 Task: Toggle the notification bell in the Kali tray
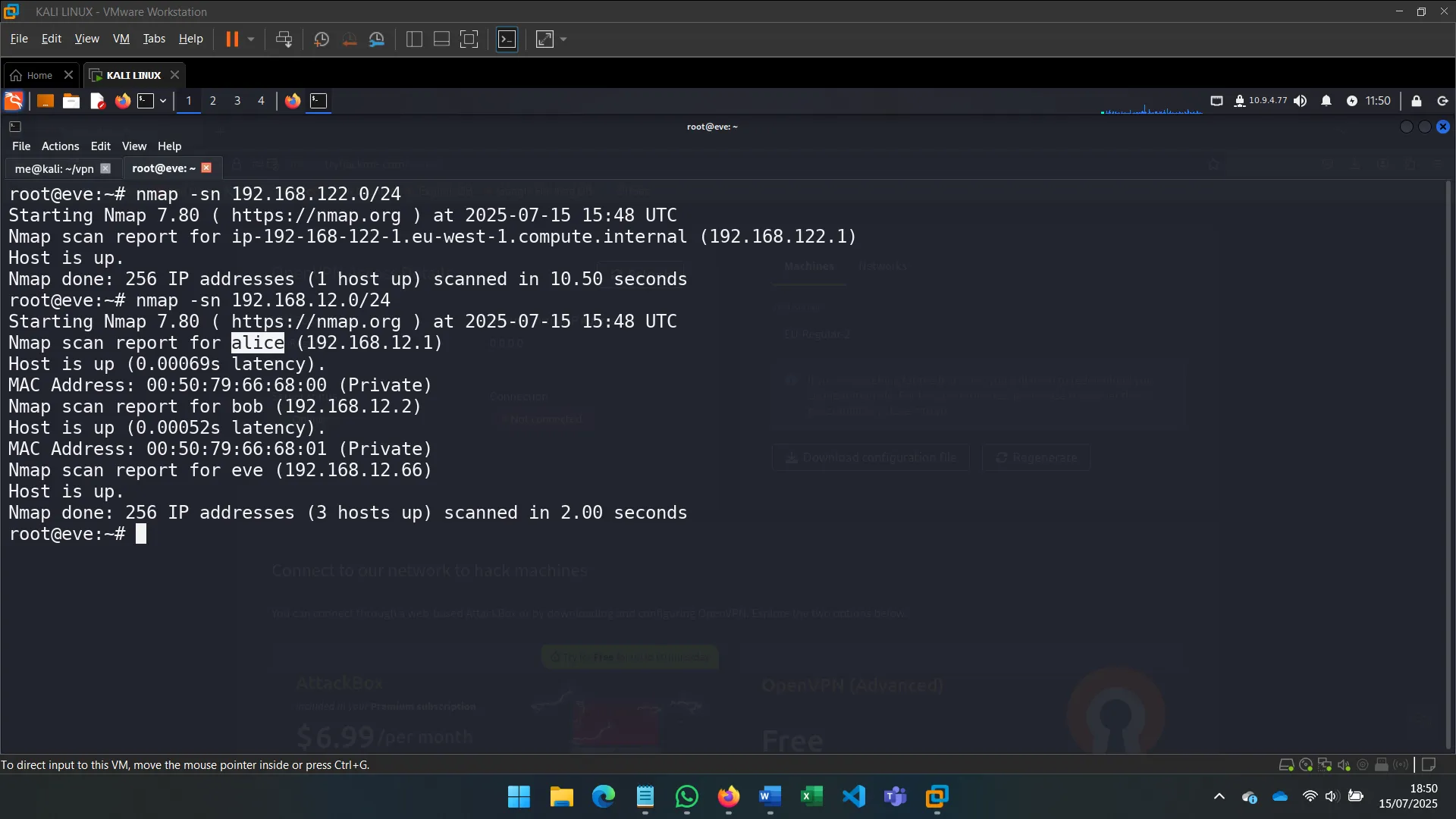point(1327,101)
